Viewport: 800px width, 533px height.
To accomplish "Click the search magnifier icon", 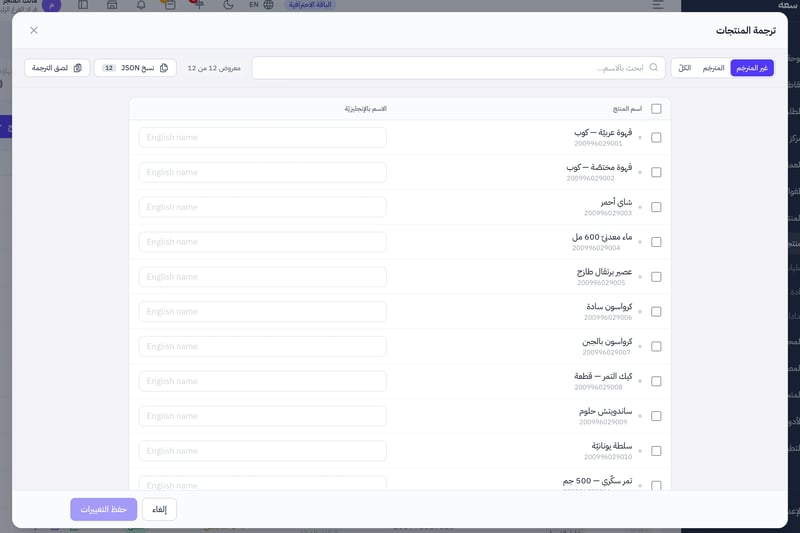I will point(654,68).
